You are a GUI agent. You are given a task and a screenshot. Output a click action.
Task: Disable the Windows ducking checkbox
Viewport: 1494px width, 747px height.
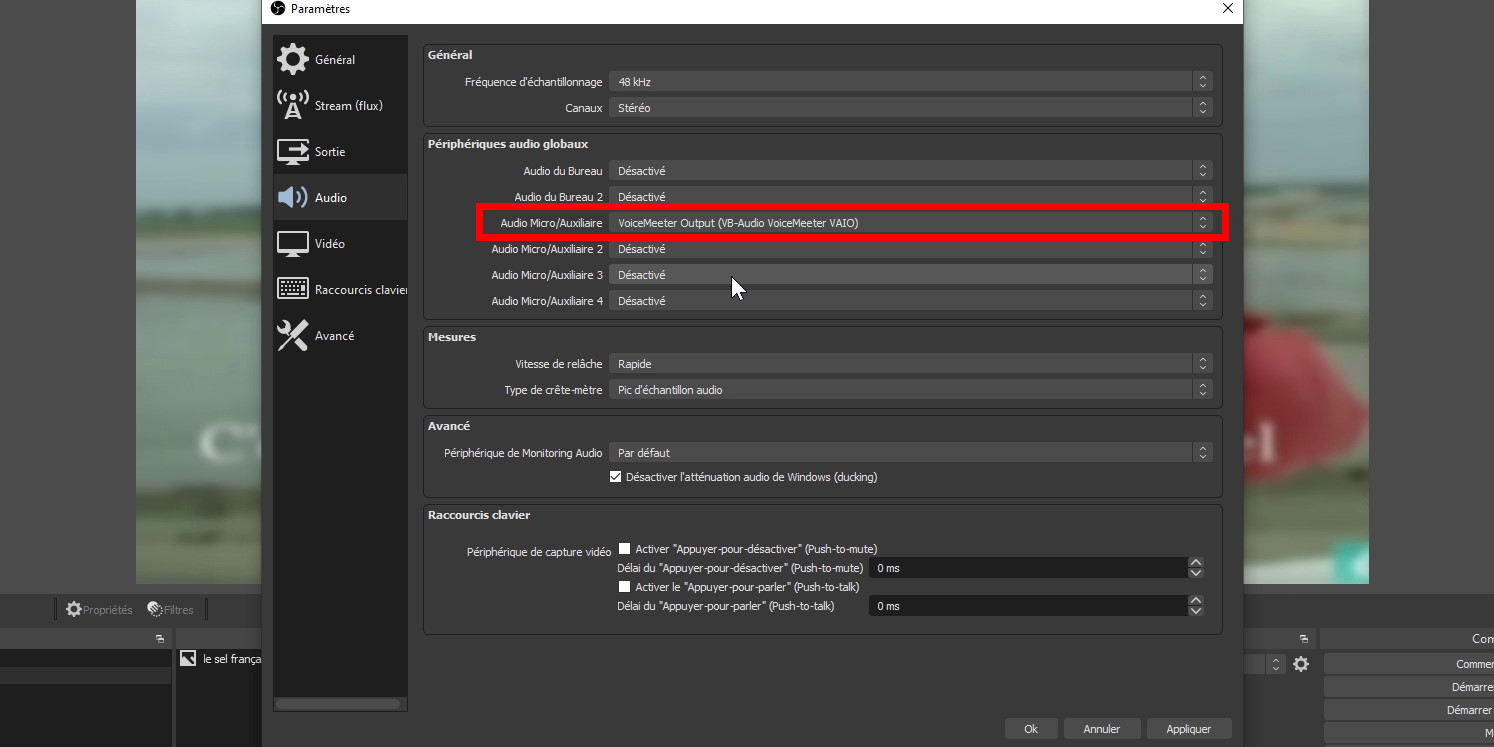616,477
